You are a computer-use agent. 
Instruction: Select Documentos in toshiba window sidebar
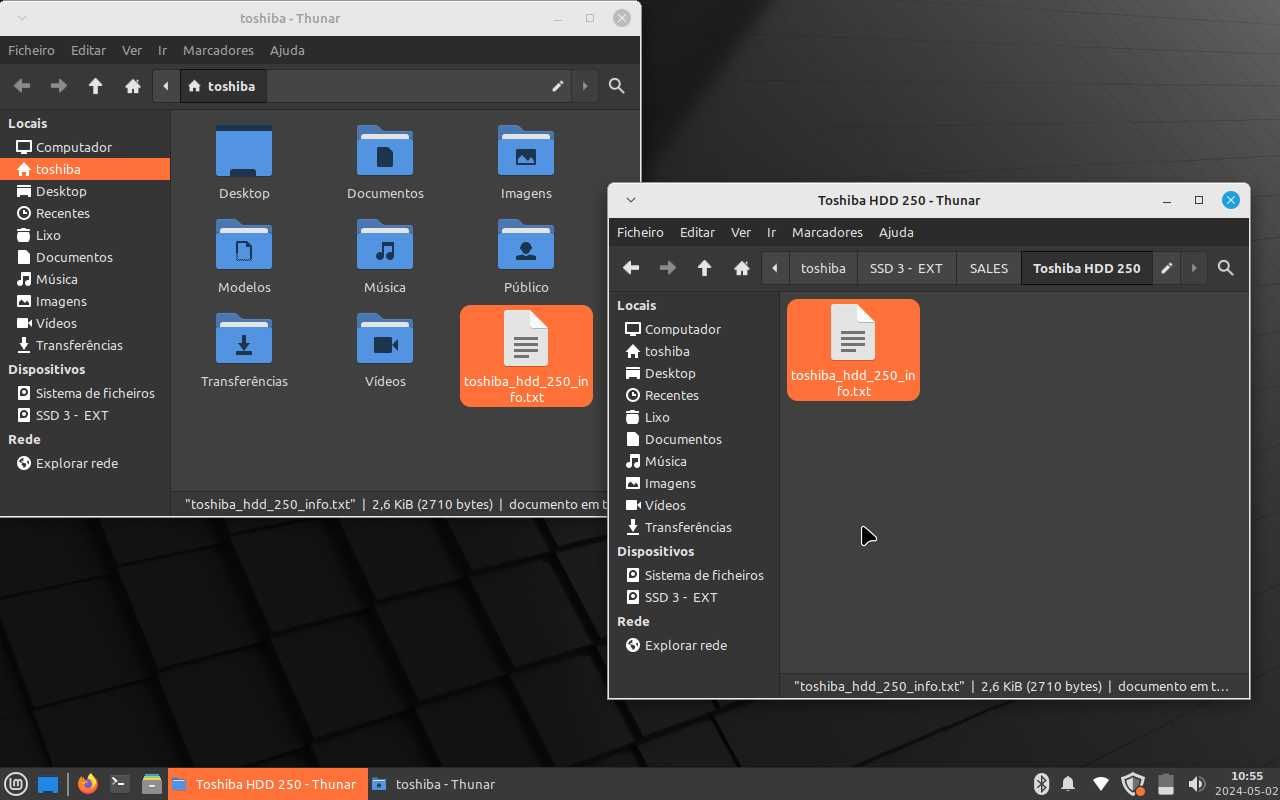tap(85, 257)
